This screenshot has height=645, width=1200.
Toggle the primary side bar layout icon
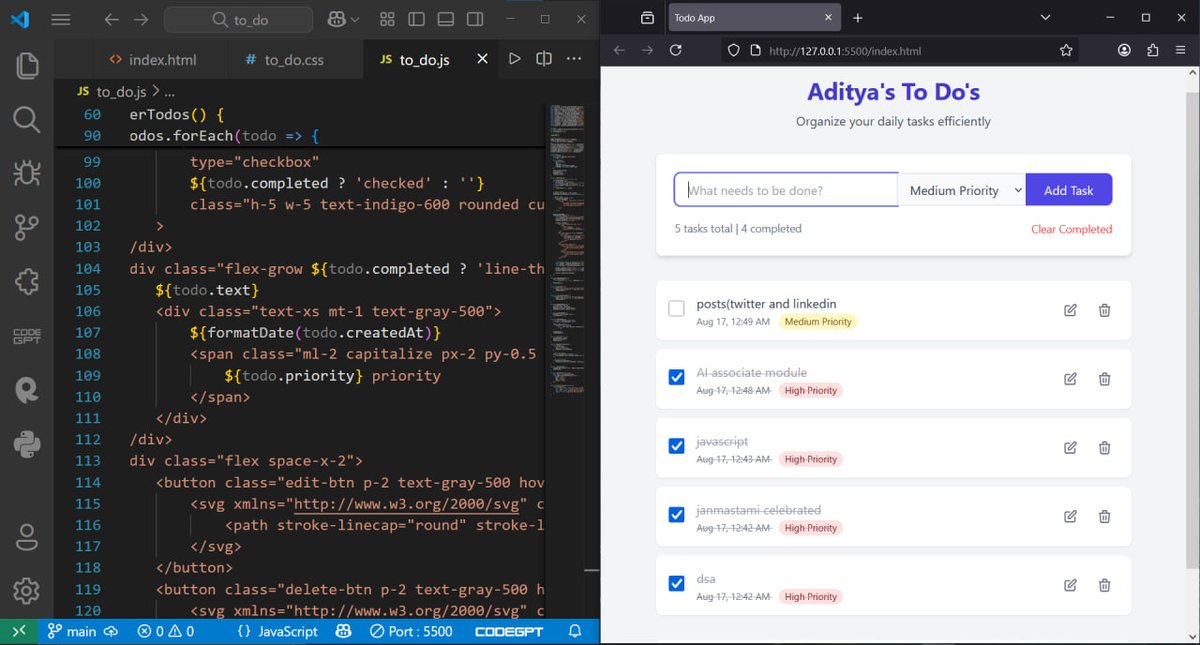(417, 19)
